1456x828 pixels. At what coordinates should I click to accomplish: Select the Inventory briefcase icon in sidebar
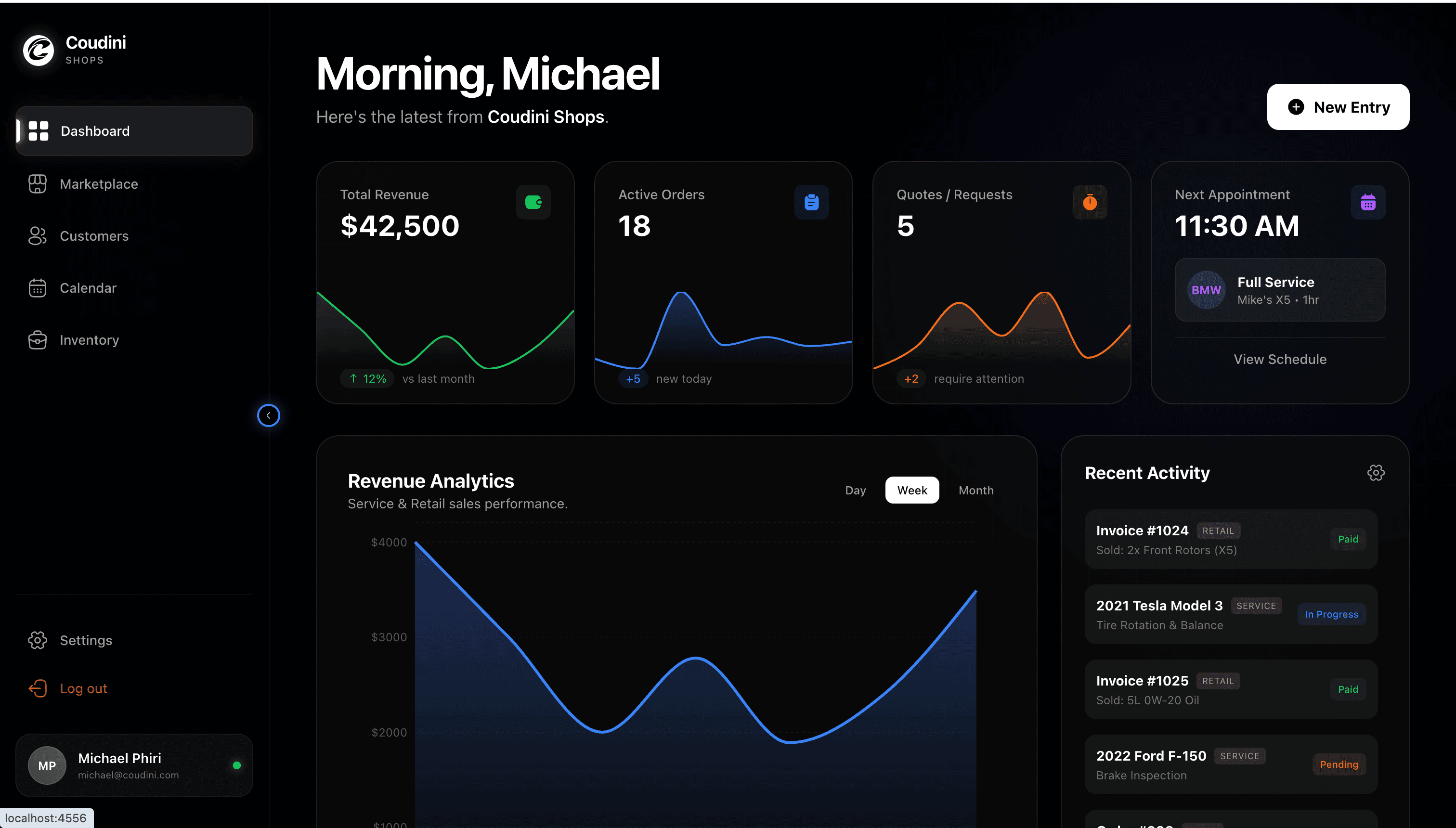coord(37,339)
